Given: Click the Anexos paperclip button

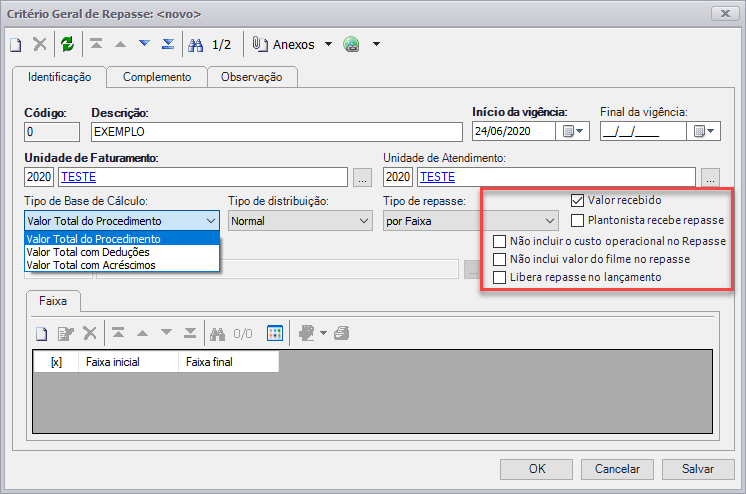Looking at the screenshot, I should pyautogui.click(x=284, y=44).
